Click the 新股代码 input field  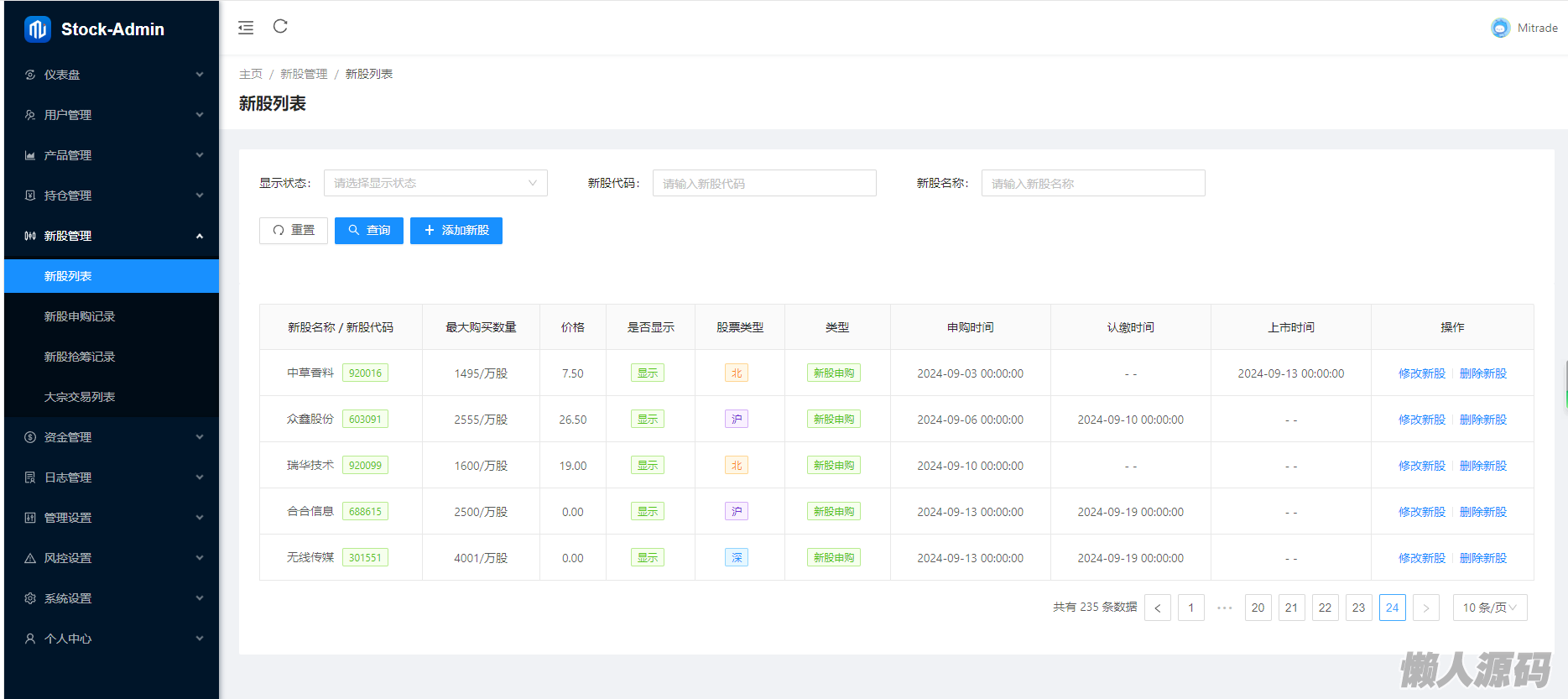[x=764, y=183]
